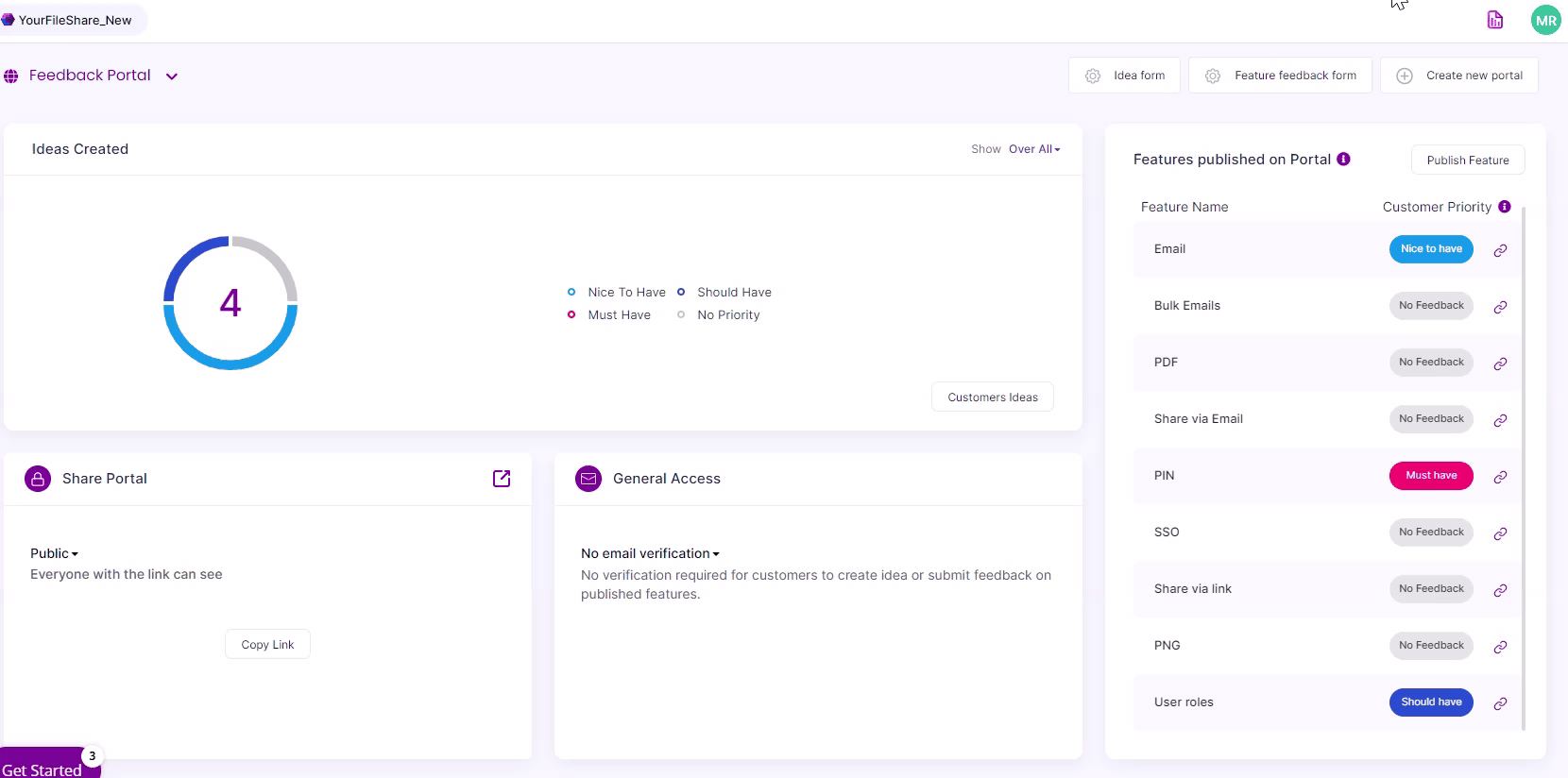This screenshot has width=1568, height=778.
Task: Click the YourFileShare_New workspace logo
Action: [x=9, y=20]
